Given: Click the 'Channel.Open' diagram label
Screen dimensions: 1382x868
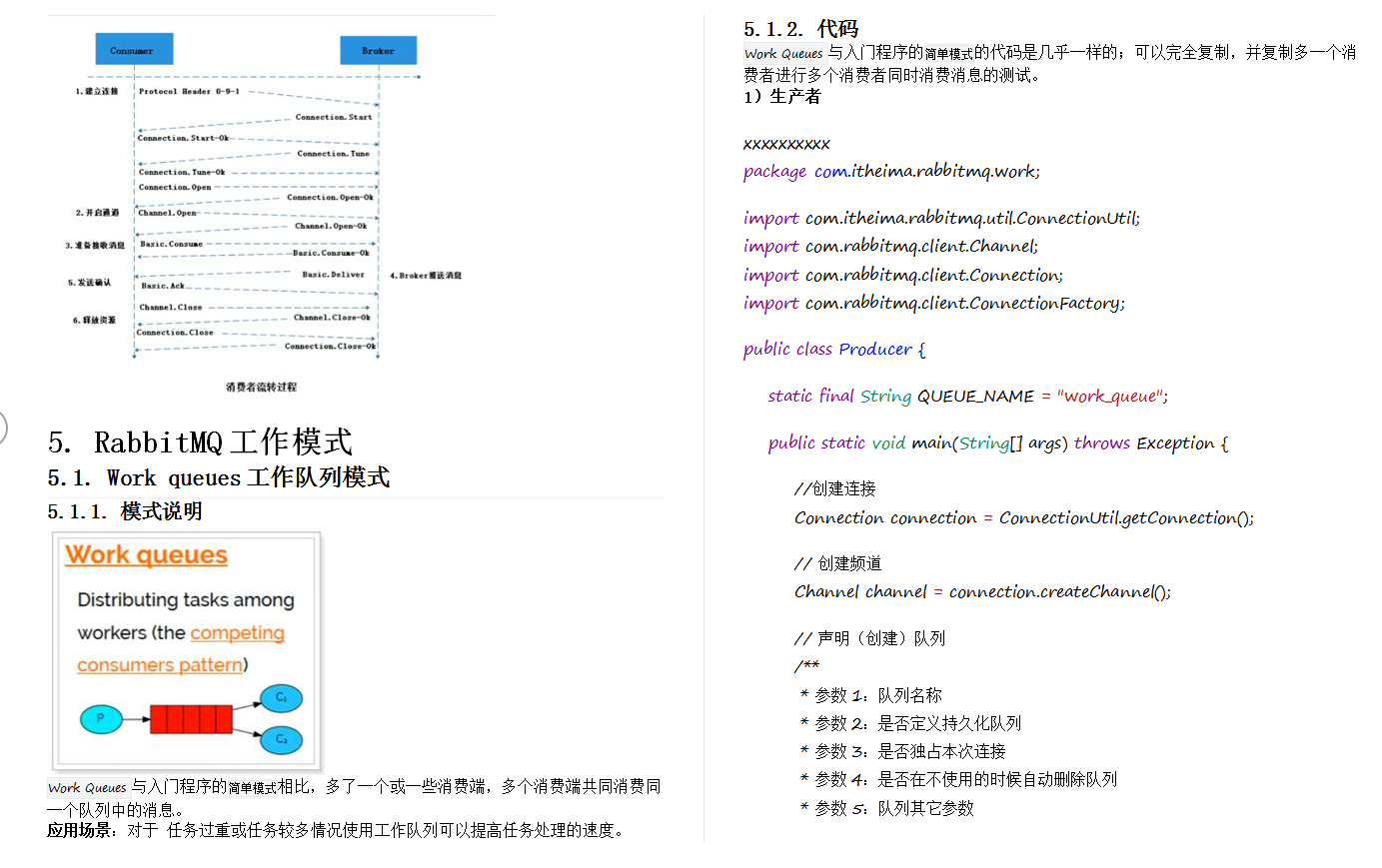Looking at the screenshot, I should click(x=168, y=213).
